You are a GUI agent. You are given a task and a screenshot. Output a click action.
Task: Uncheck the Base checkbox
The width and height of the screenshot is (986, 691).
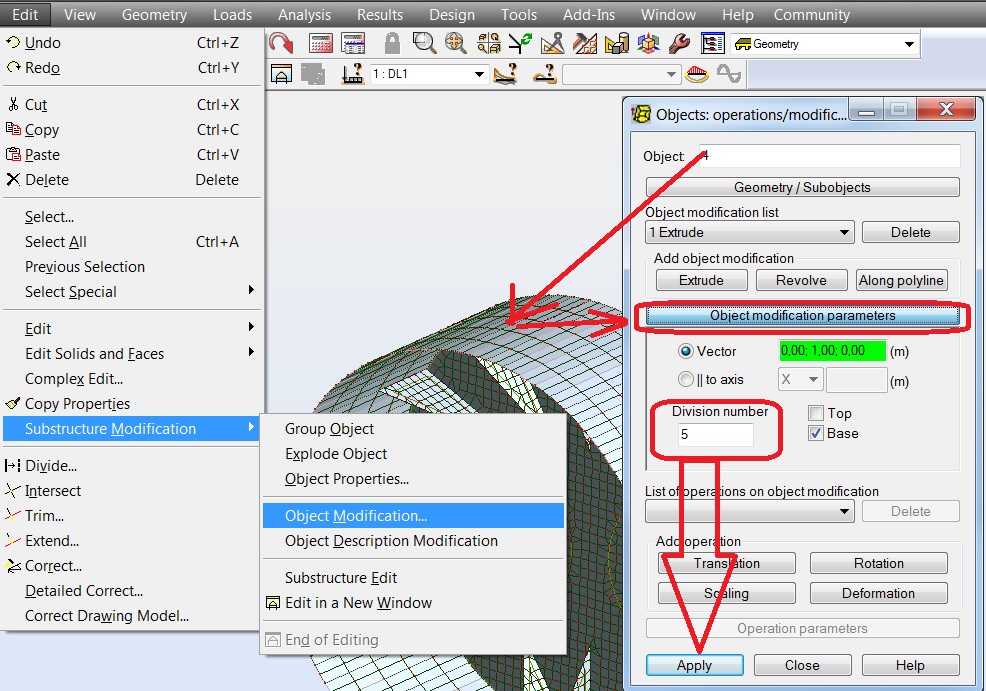(815, 433)
